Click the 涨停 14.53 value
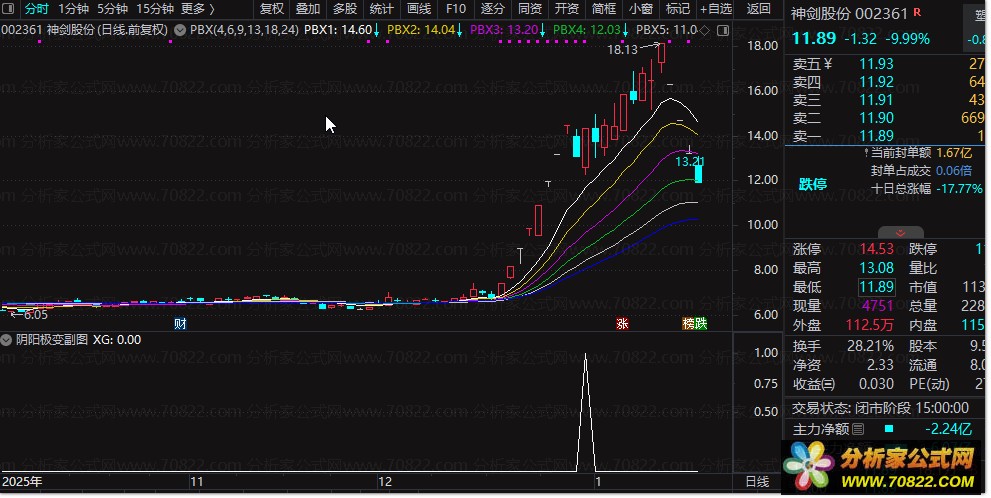 pyautogui.click(x=877, y=249)
